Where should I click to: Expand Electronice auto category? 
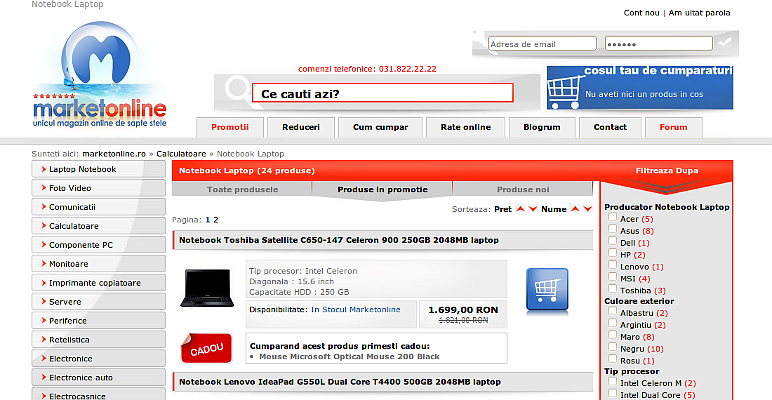click(x=98, y=378)
